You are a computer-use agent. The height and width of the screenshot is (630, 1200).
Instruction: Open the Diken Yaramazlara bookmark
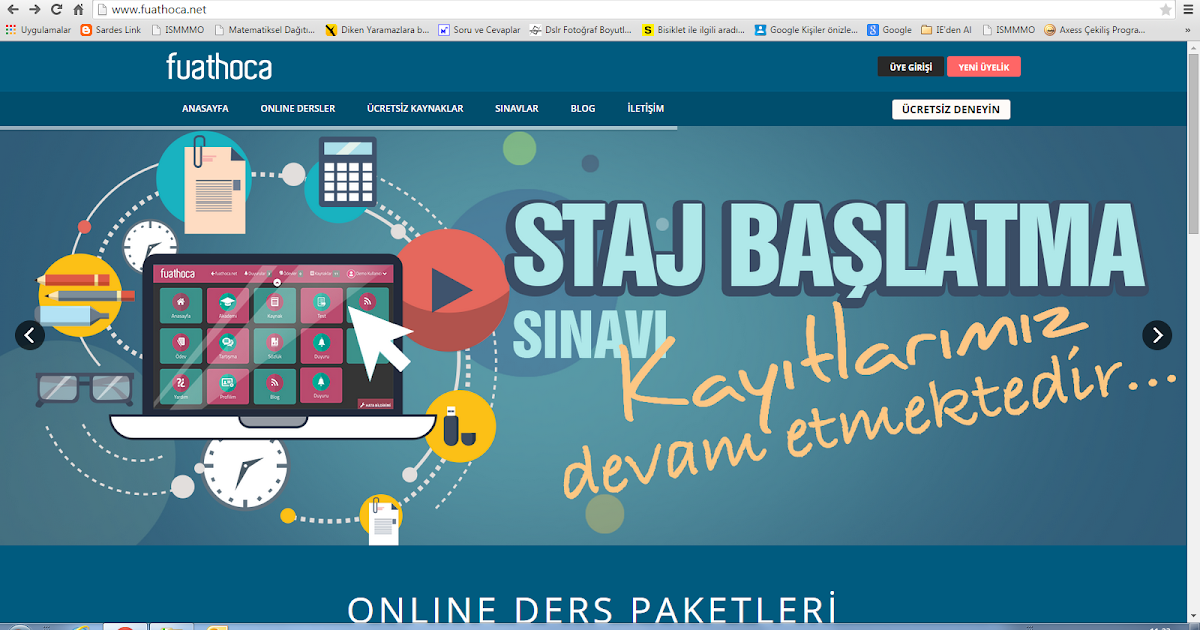point(377,30)
